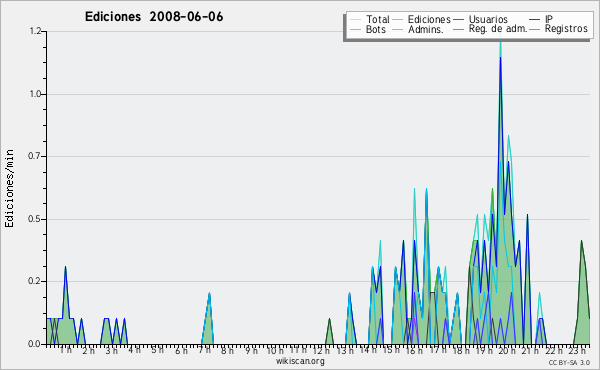
Task: Click the 'CC BY-SA 3.0' license text
Action: click(x=569, y=362)
